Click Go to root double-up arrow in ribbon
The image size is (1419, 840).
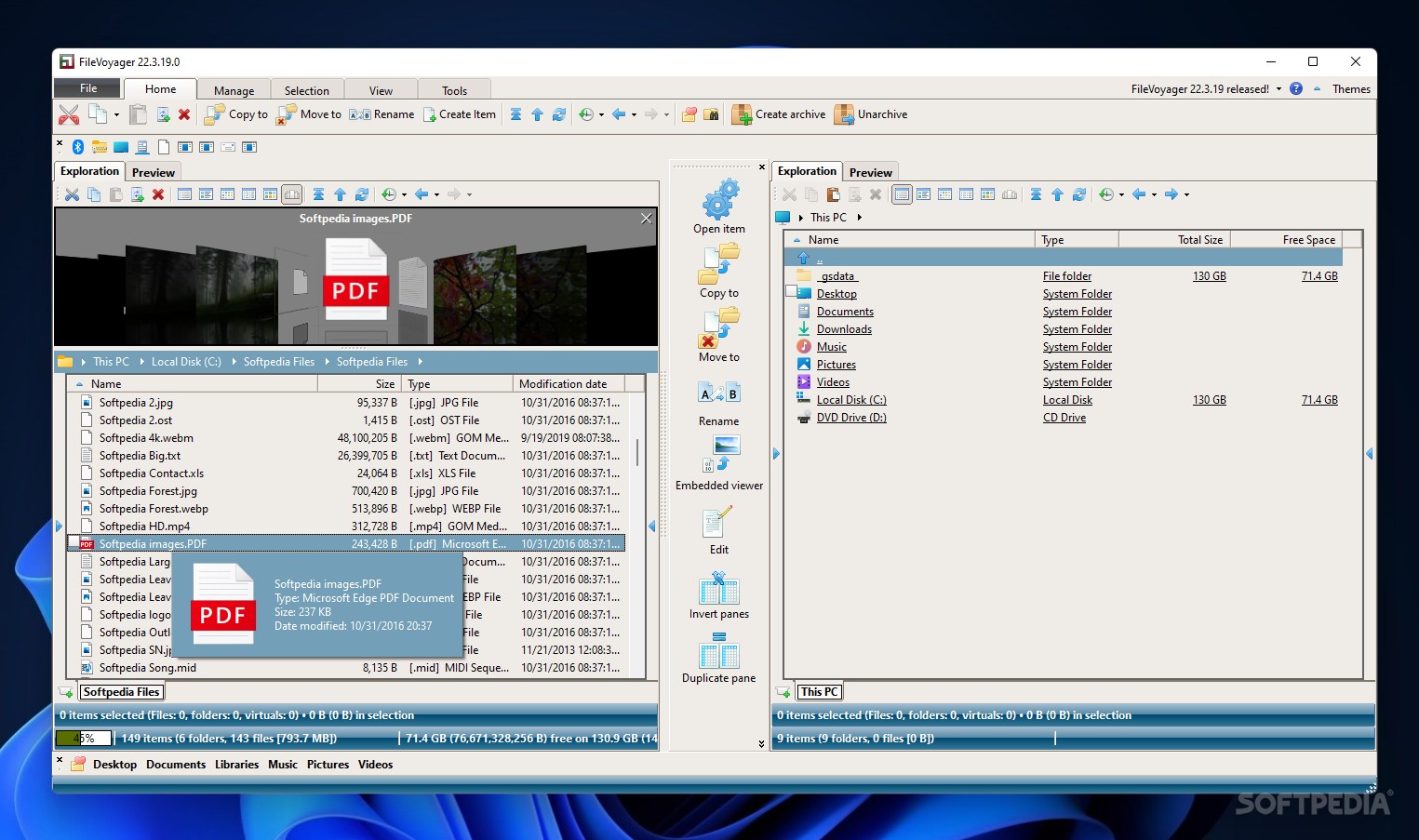(x=515, y=114)
